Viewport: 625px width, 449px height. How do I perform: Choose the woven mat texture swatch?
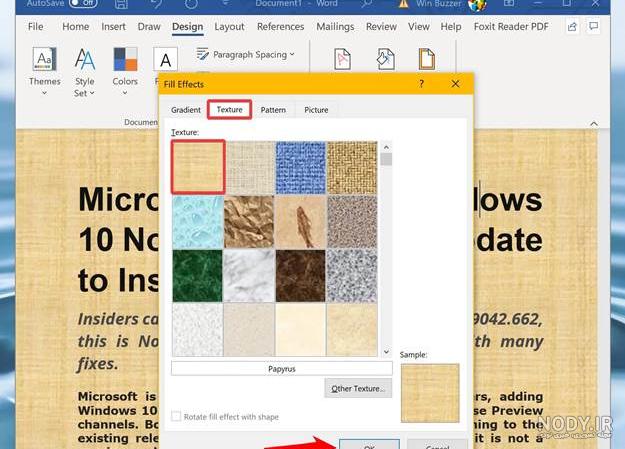click(x=352, y=167)
